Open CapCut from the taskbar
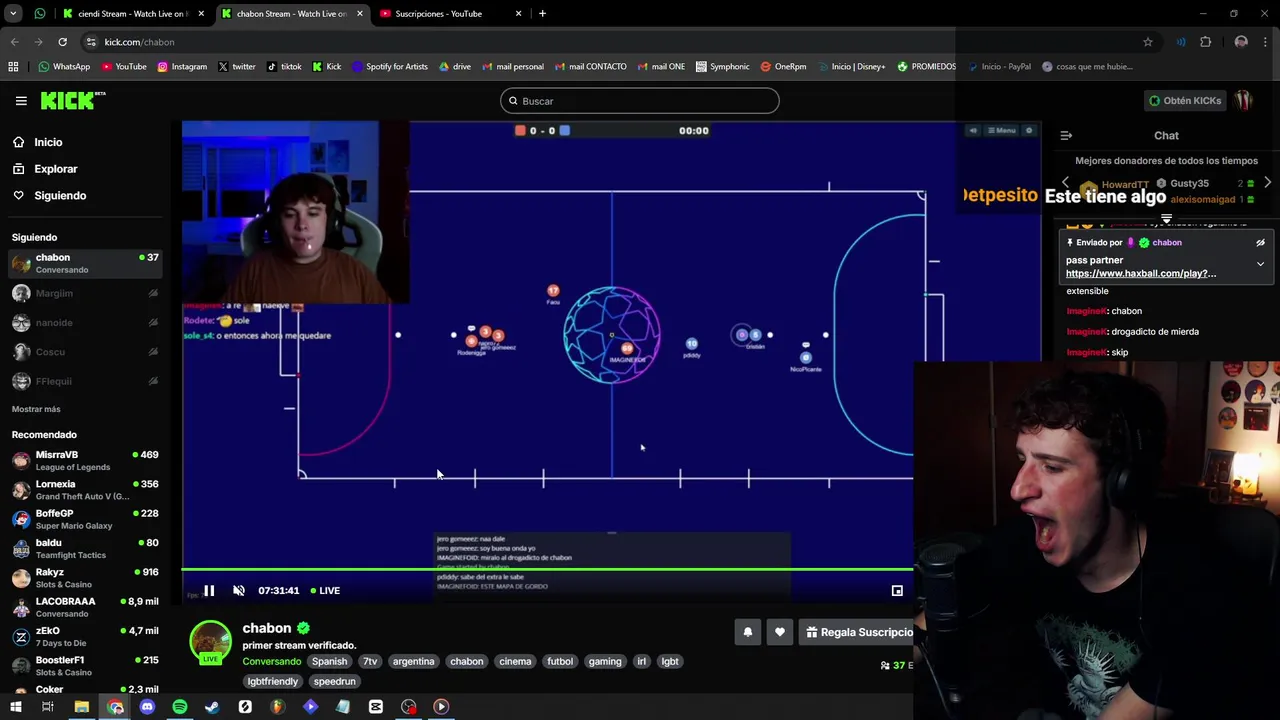 pos(376,707)
